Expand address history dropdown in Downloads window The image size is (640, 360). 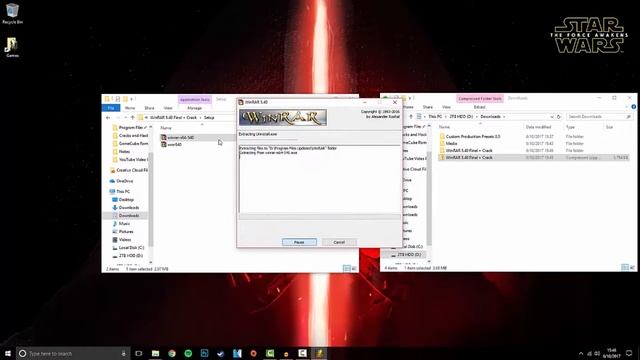(x=552, y=117)
